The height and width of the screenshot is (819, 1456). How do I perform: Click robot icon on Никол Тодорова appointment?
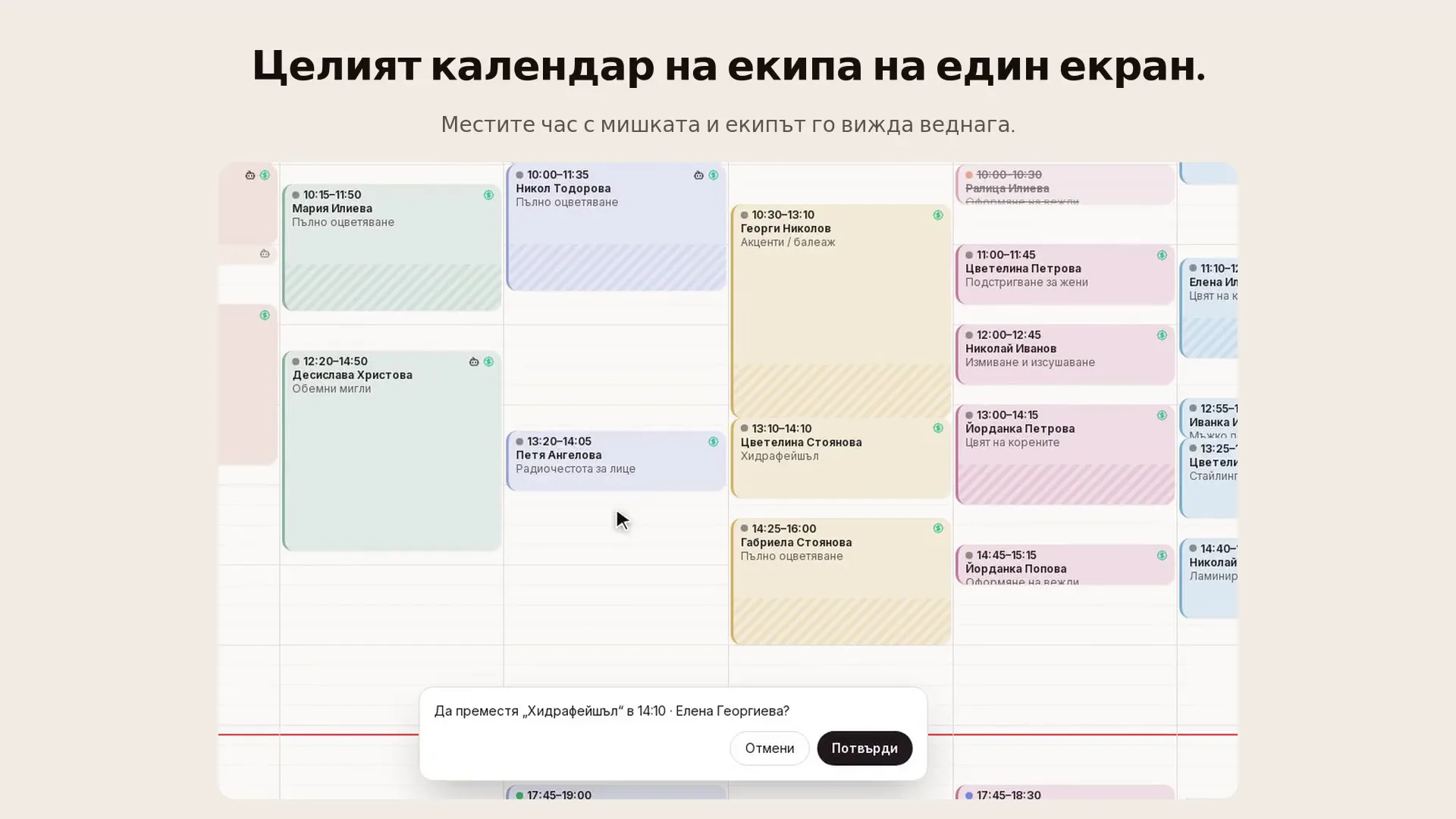tap(698, 175)
